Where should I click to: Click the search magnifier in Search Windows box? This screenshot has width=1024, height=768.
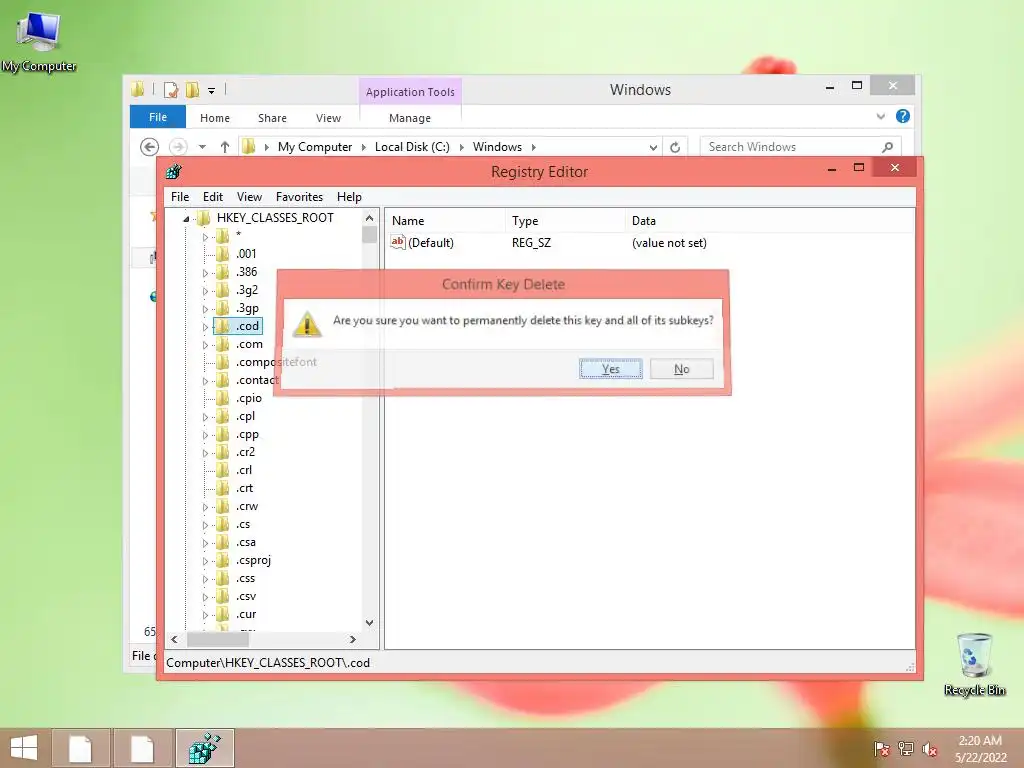[x=888, y=147]
